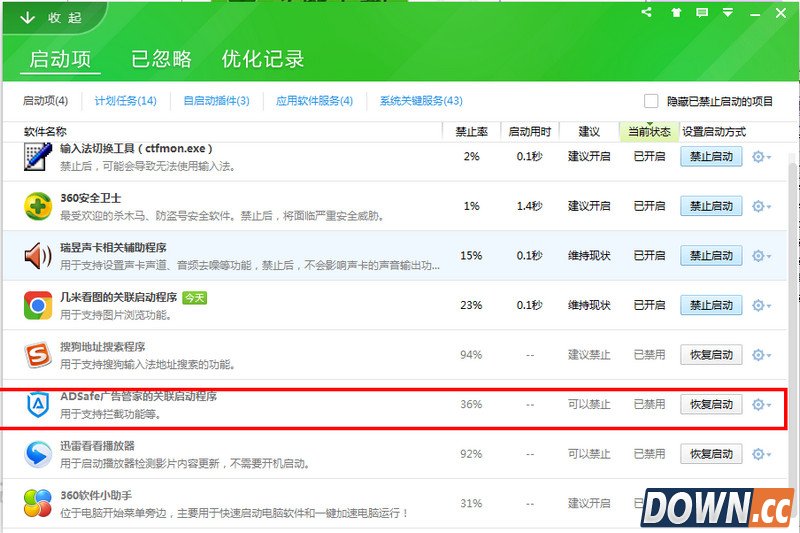Click the ADSafe blue shield icon
This screenshot has height=533, width=800.
click(x=38, y=404)
